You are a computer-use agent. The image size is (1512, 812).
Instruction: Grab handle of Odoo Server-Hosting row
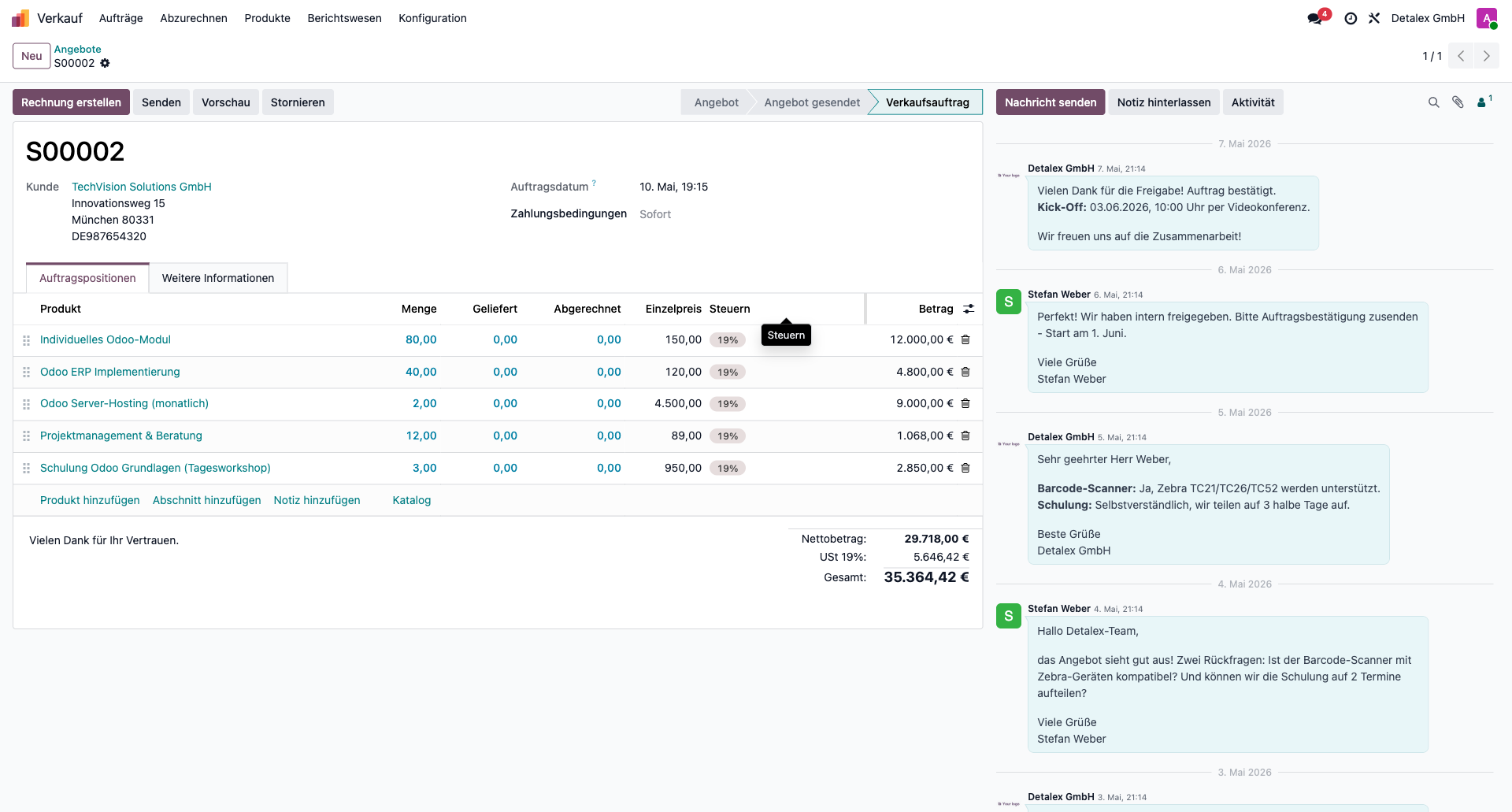point(26,404)
